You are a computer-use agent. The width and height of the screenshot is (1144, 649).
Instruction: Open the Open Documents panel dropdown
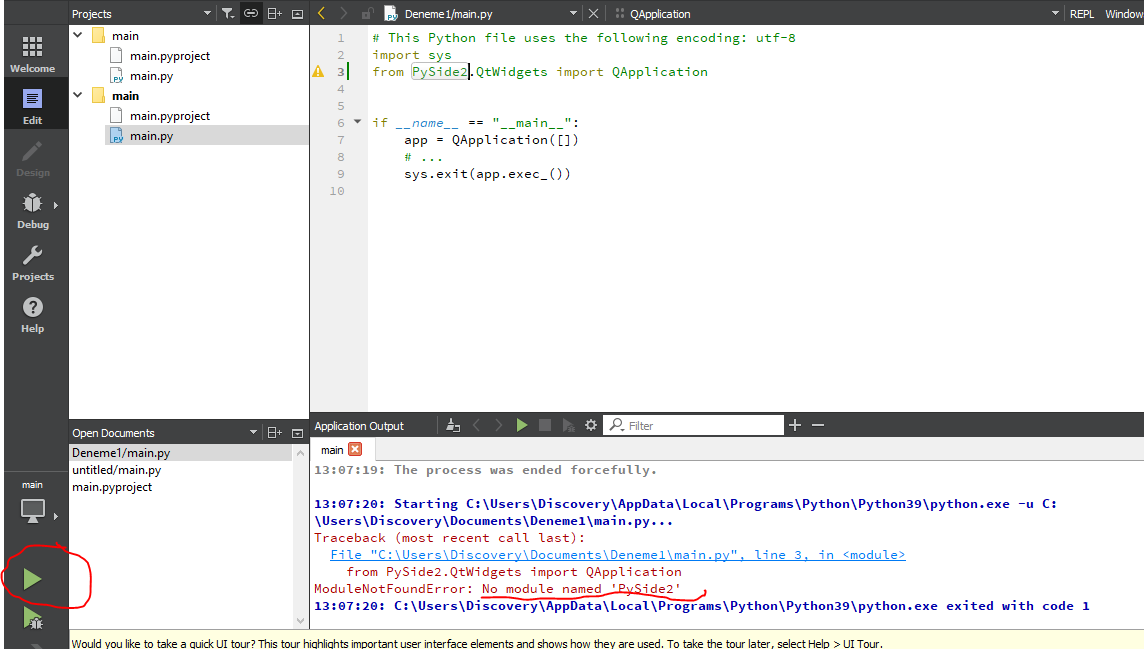click(253, 432)
